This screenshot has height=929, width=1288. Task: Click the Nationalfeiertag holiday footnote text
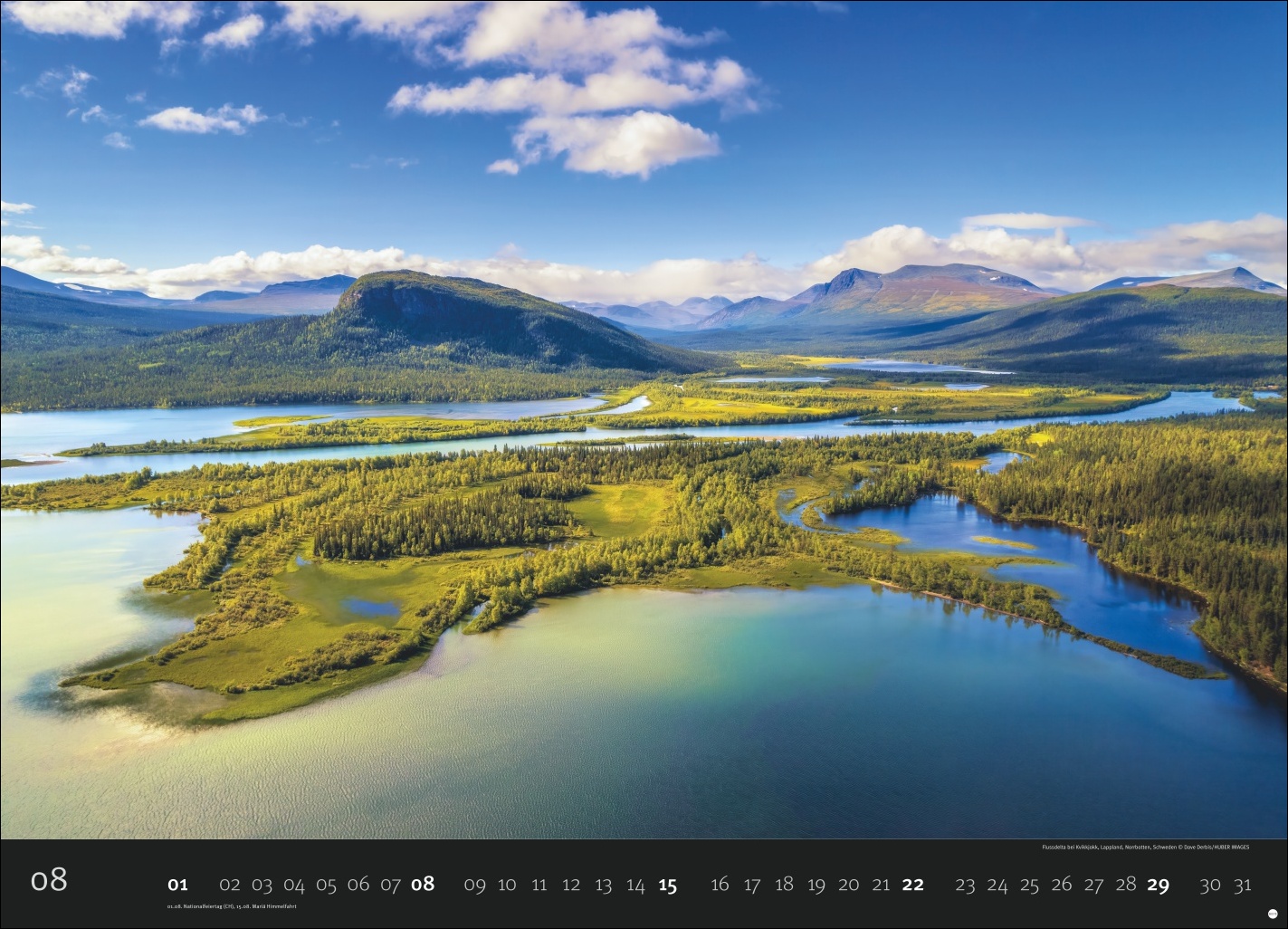pyautogui.click(x=232, y=906)
